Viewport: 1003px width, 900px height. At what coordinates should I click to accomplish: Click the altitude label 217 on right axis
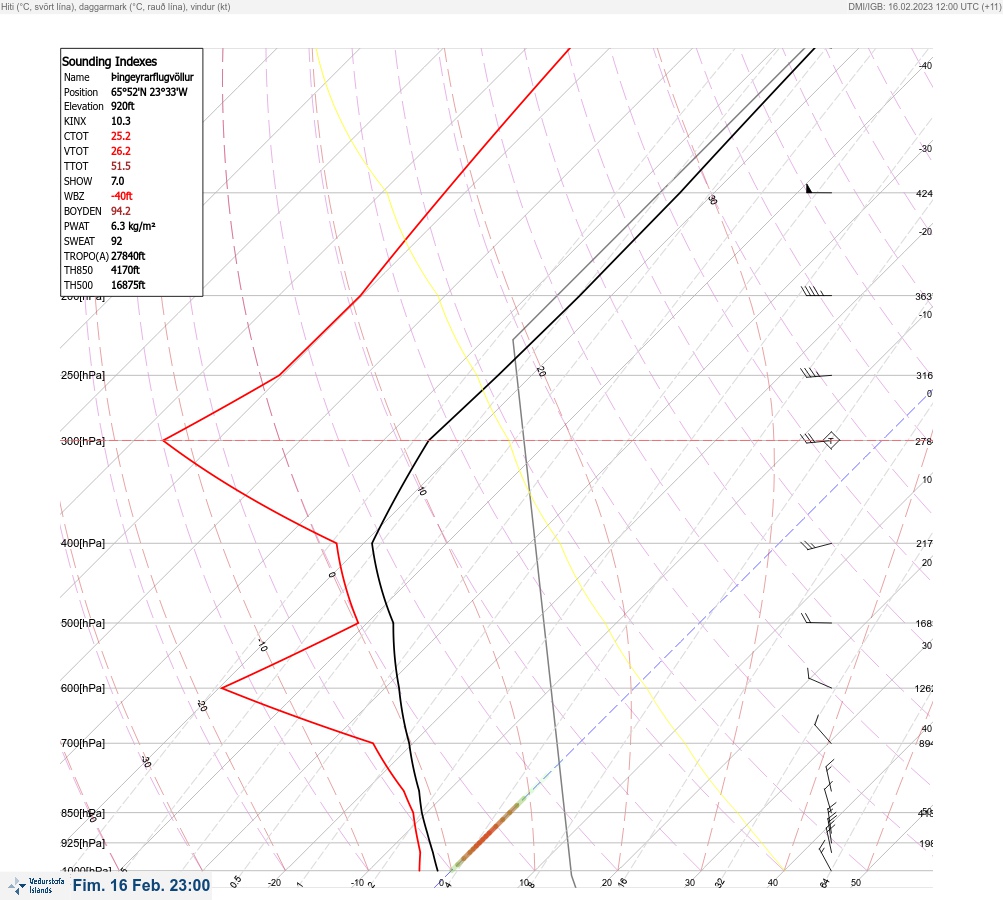click(924, 543)
